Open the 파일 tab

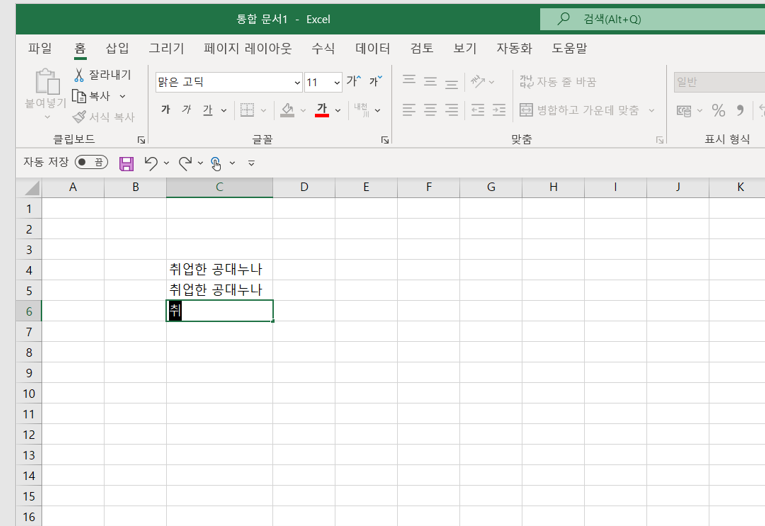(40, 48)
